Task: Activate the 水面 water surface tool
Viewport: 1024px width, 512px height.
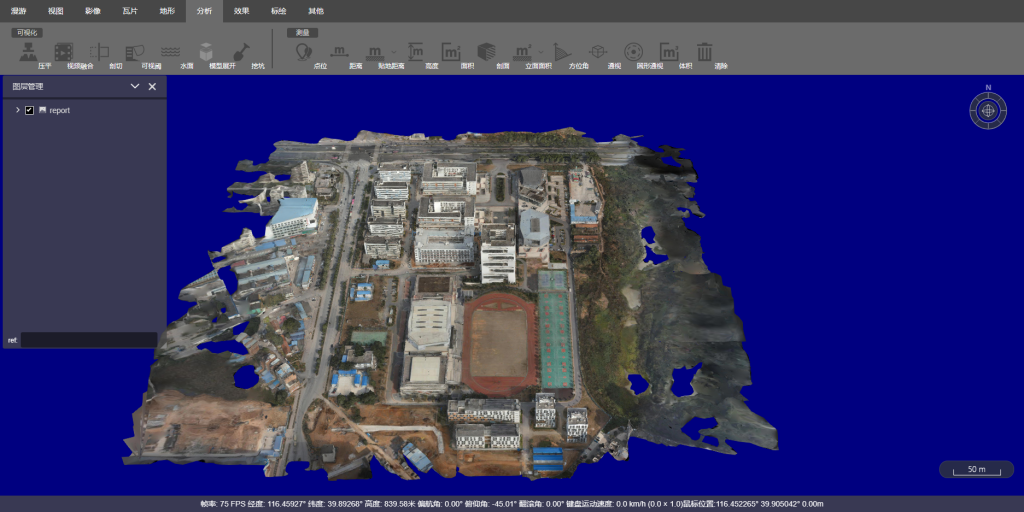Action: 170,52
